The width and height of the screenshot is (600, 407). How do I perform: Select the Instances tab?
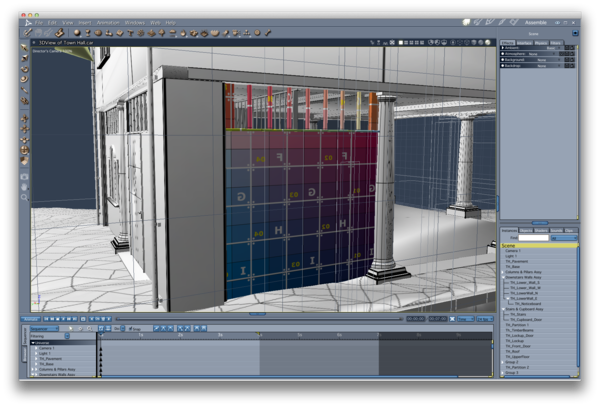[x=509, y=230]
